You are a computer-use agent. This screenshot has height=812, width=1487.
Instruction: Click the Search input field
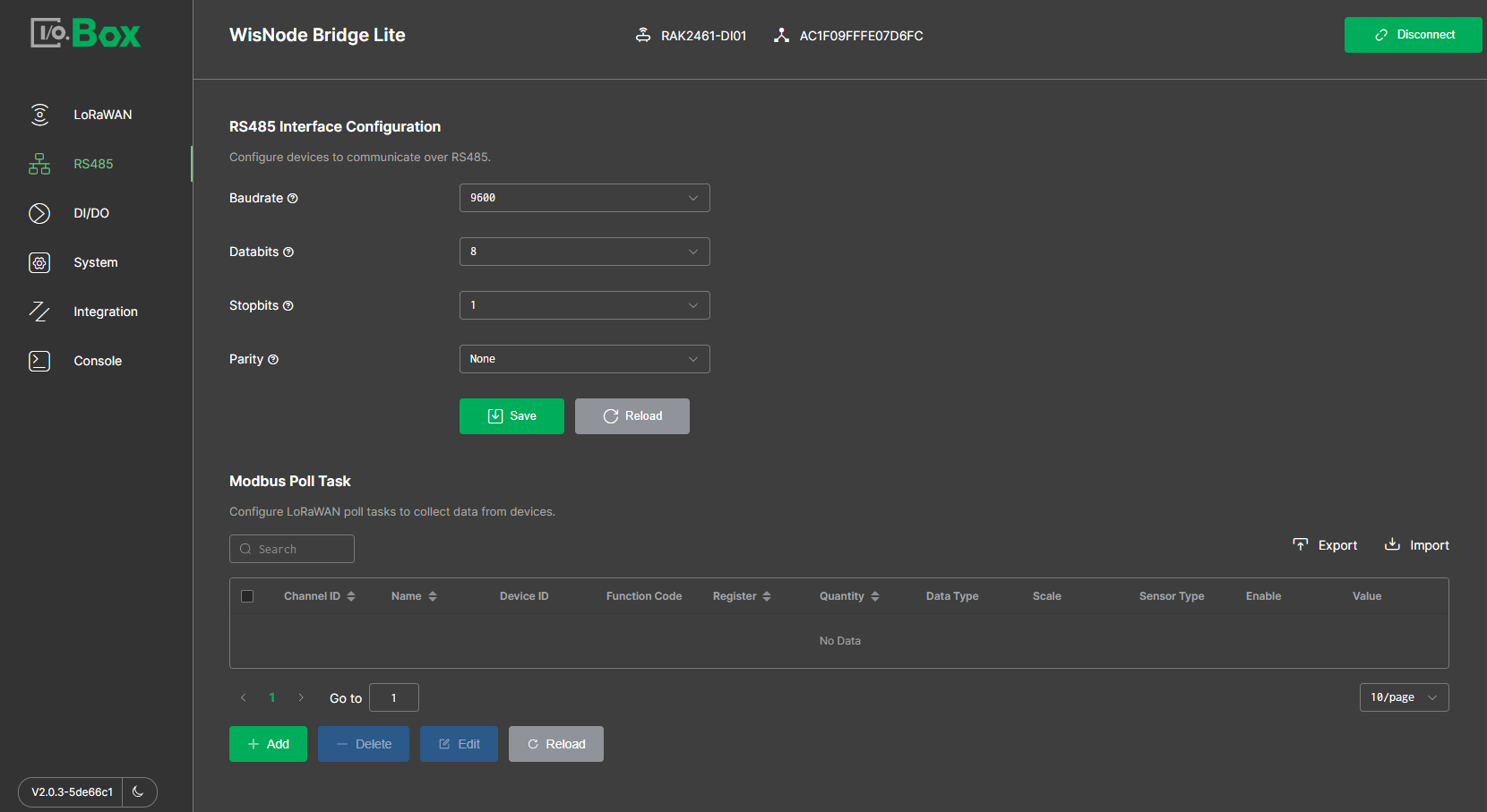tap(292, 549)
